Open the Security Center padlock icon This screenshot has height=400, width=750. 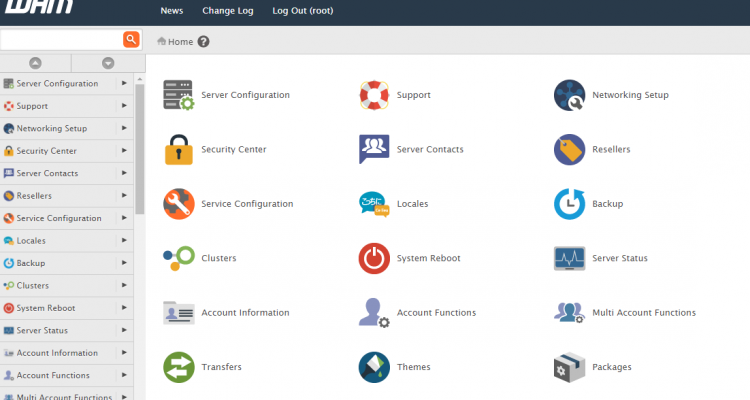pos(179,149)
